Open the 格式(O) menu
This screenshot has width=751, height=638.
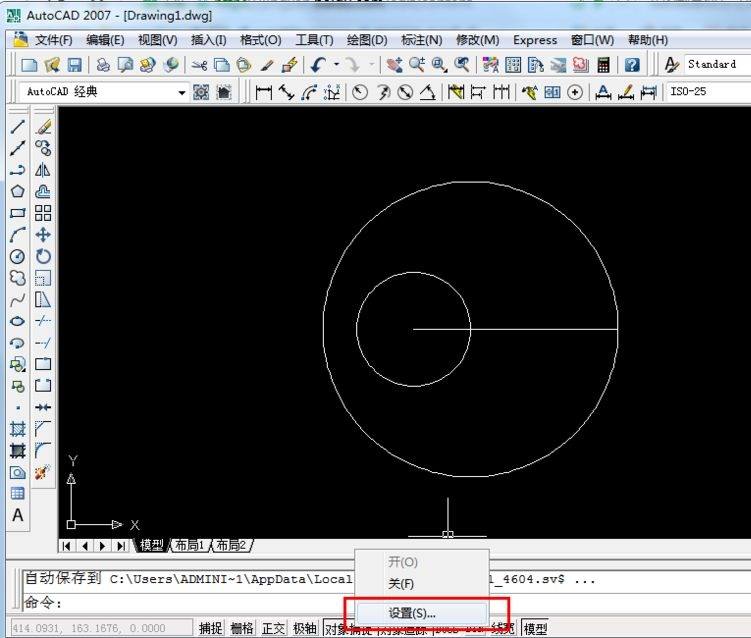click(261, 40)
